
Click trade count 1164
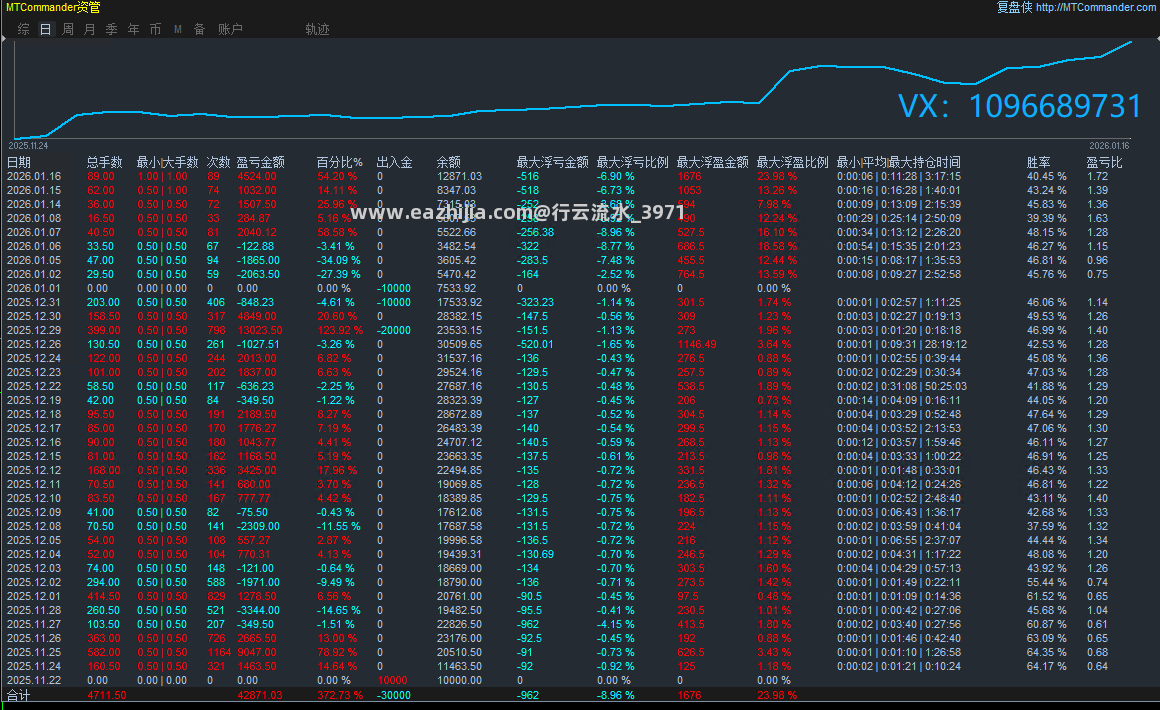[219, 653]
